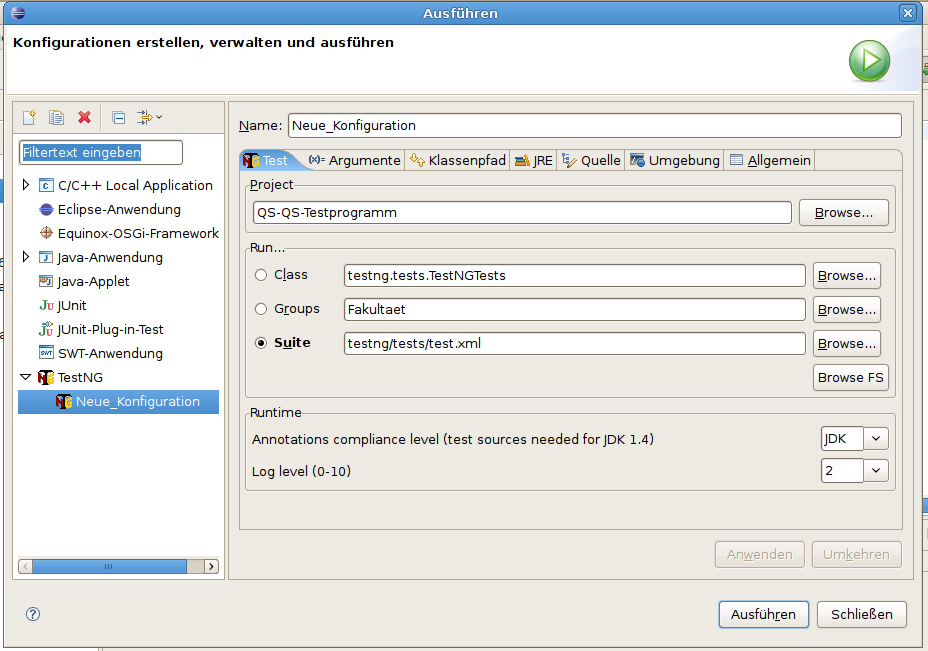The height and width of the screenshot is (651, 928).
Task: Collapse the TestNG tree node
Action: (25, 377)
